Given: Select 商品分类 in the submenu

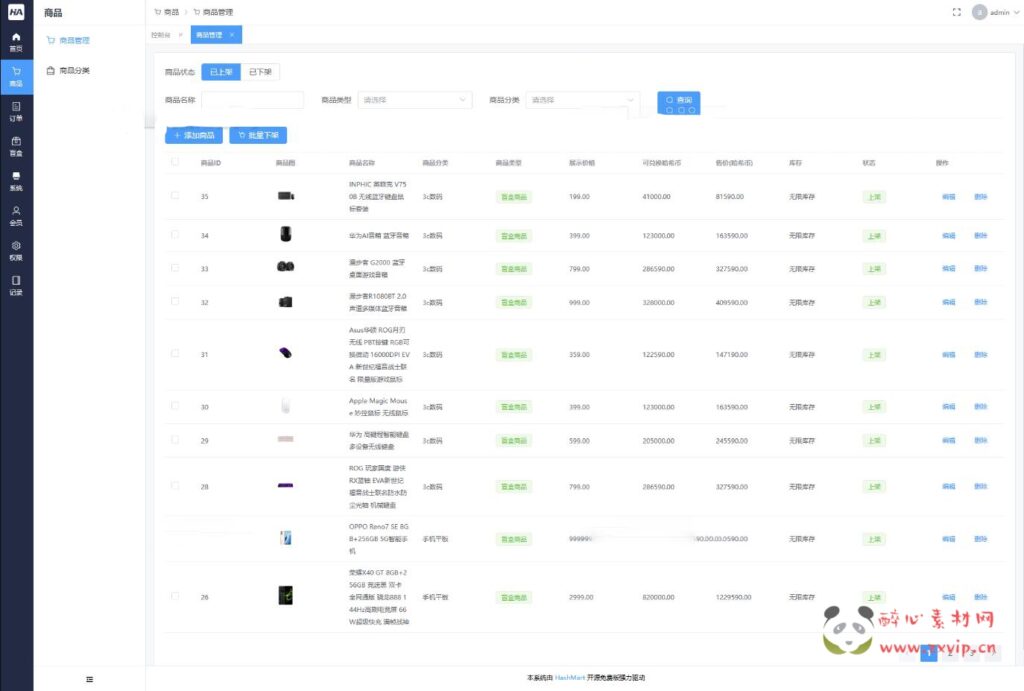Looking at the screenshot, I should click(x=74, y=71).
